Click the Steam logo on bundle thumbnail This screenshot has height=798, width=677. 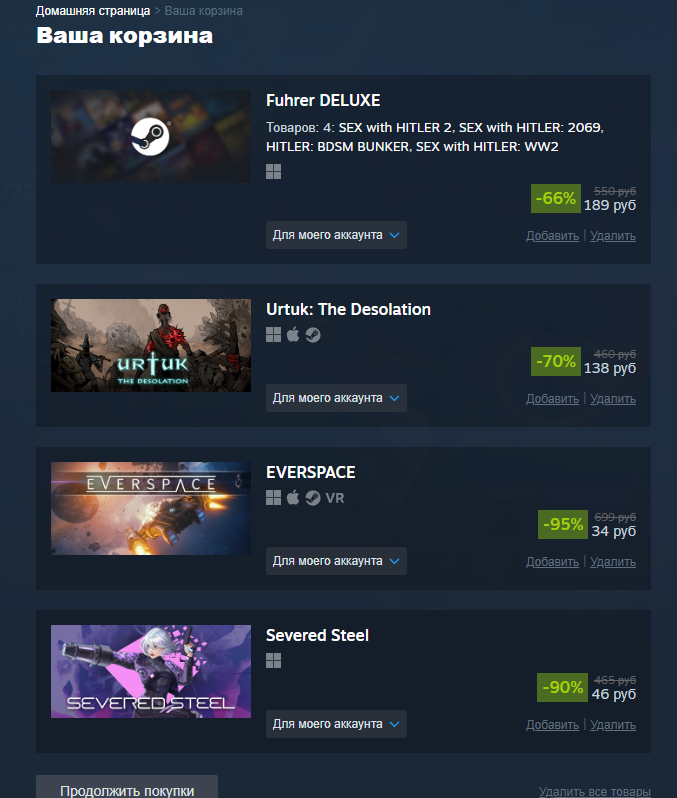click(x=150, y=136)
